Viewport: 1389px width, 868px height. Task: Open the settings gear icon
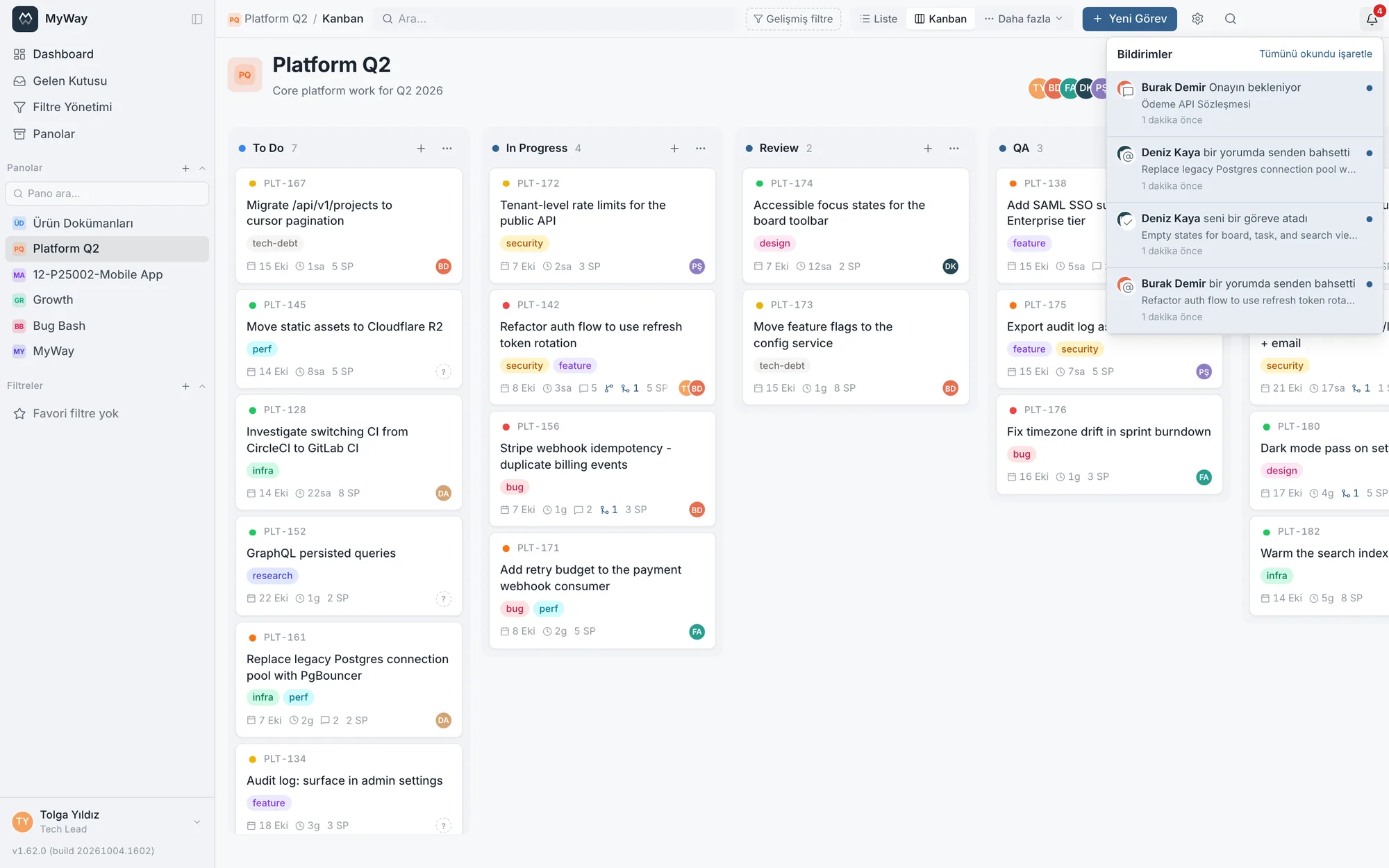[1197, 19]
